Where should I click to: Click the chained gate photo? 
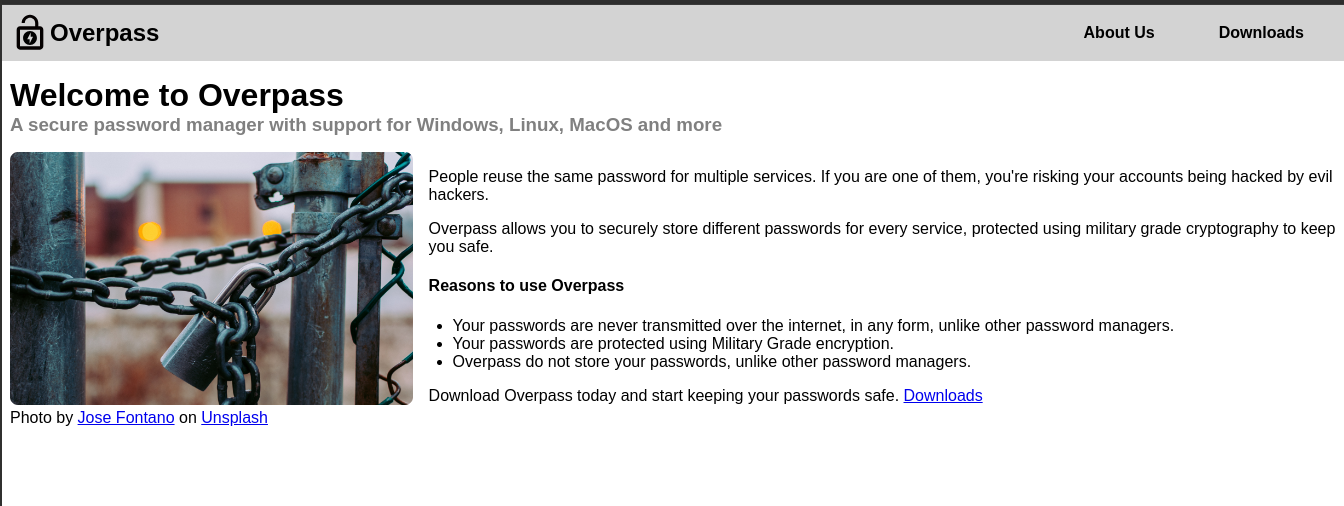pos(211,278)
